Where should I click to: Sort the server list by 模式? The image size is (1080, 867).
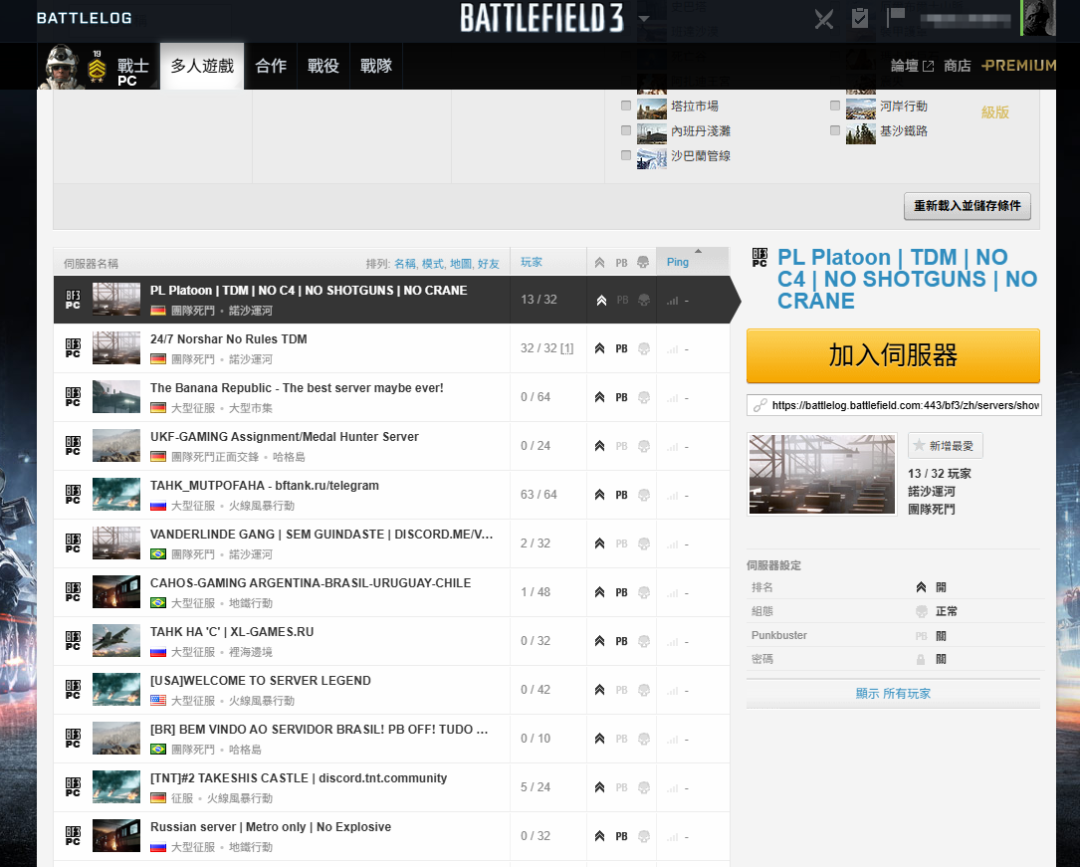pyautogui.click(x=433, y=264)
